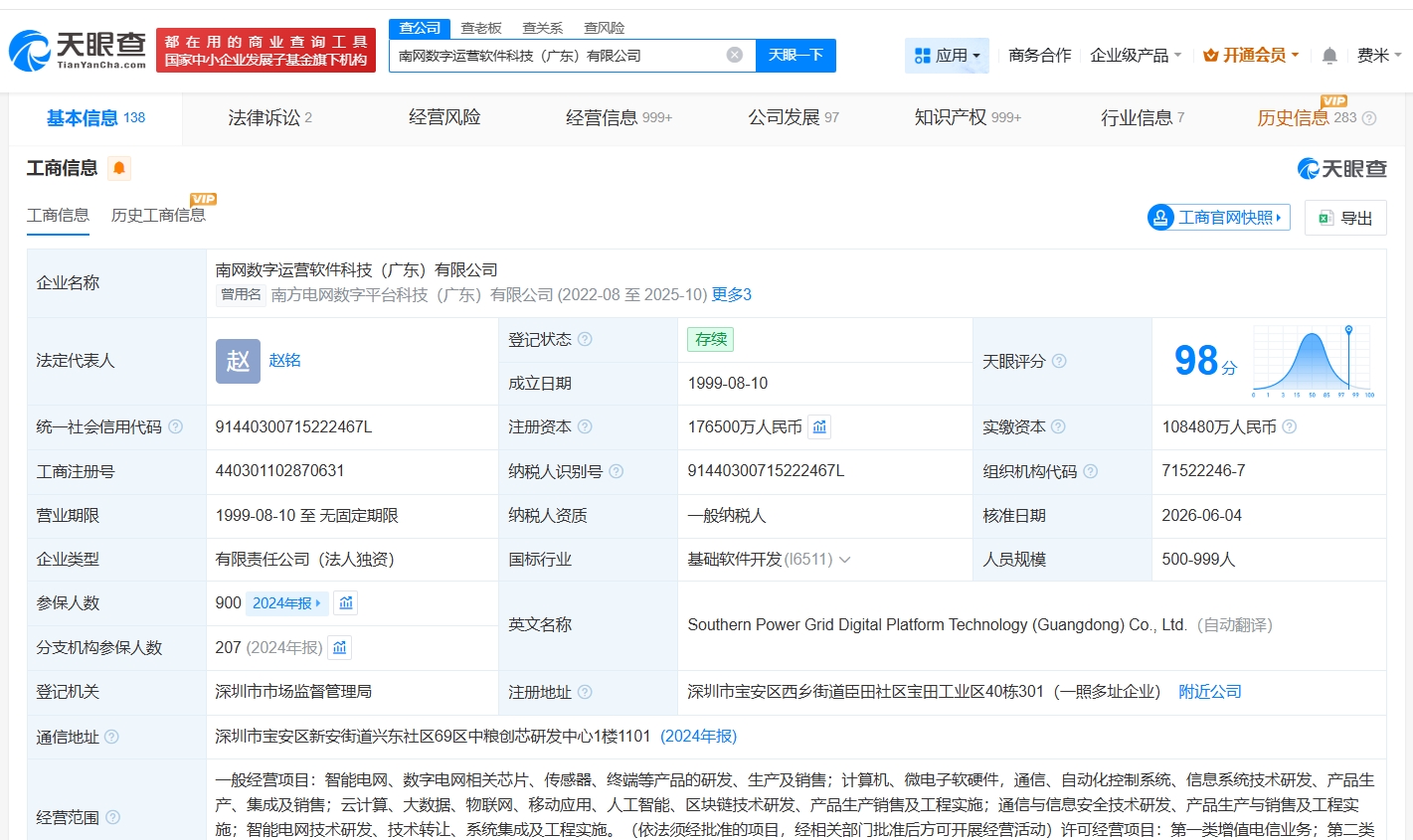This screenshot has width=1413, height=840.
Task: Open chart icon next to 注册资本
Action: 819,426
